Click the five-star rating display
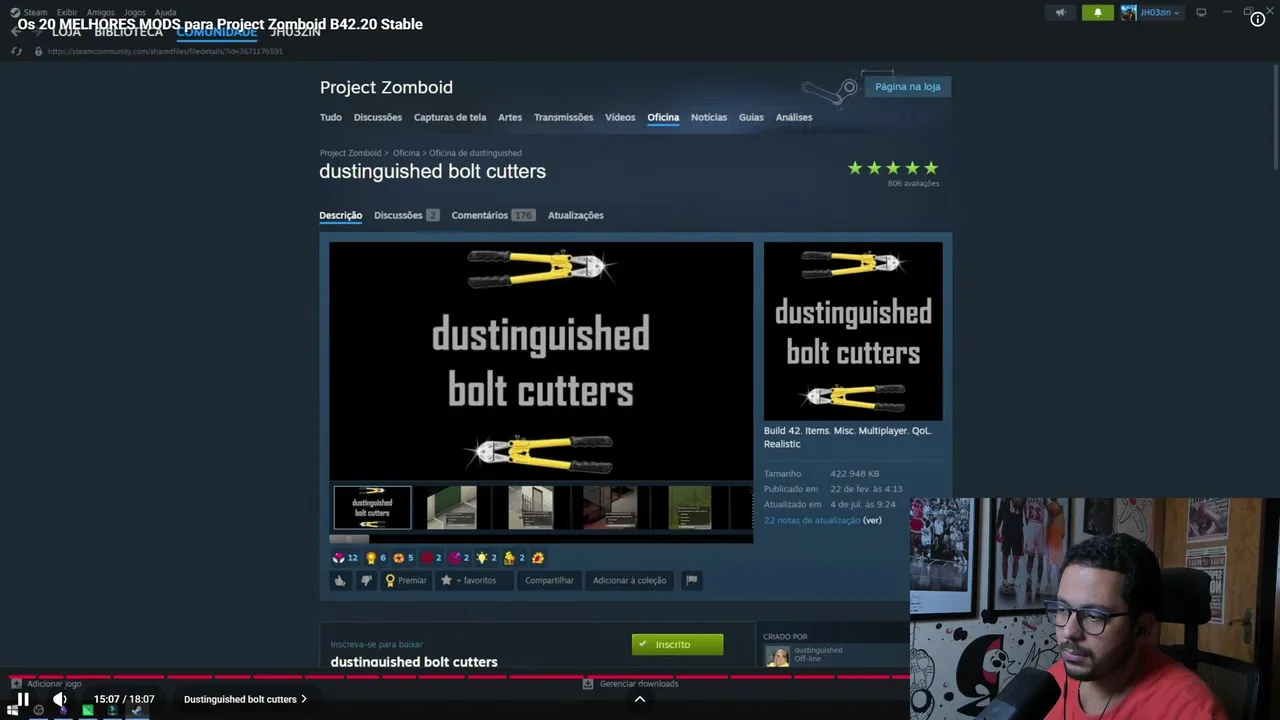This screenshot has width=1280, height=720. pos(893,168)
